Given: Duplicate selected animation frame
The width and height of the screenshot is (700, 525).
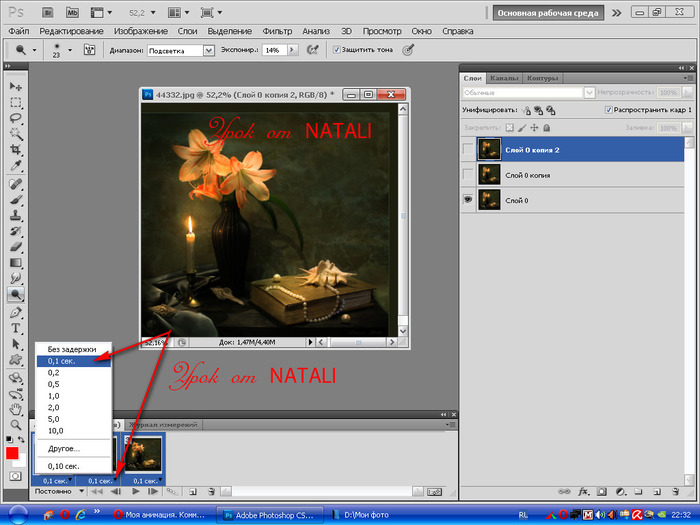Looking at the screenshot, I should (x=193, y=492).
